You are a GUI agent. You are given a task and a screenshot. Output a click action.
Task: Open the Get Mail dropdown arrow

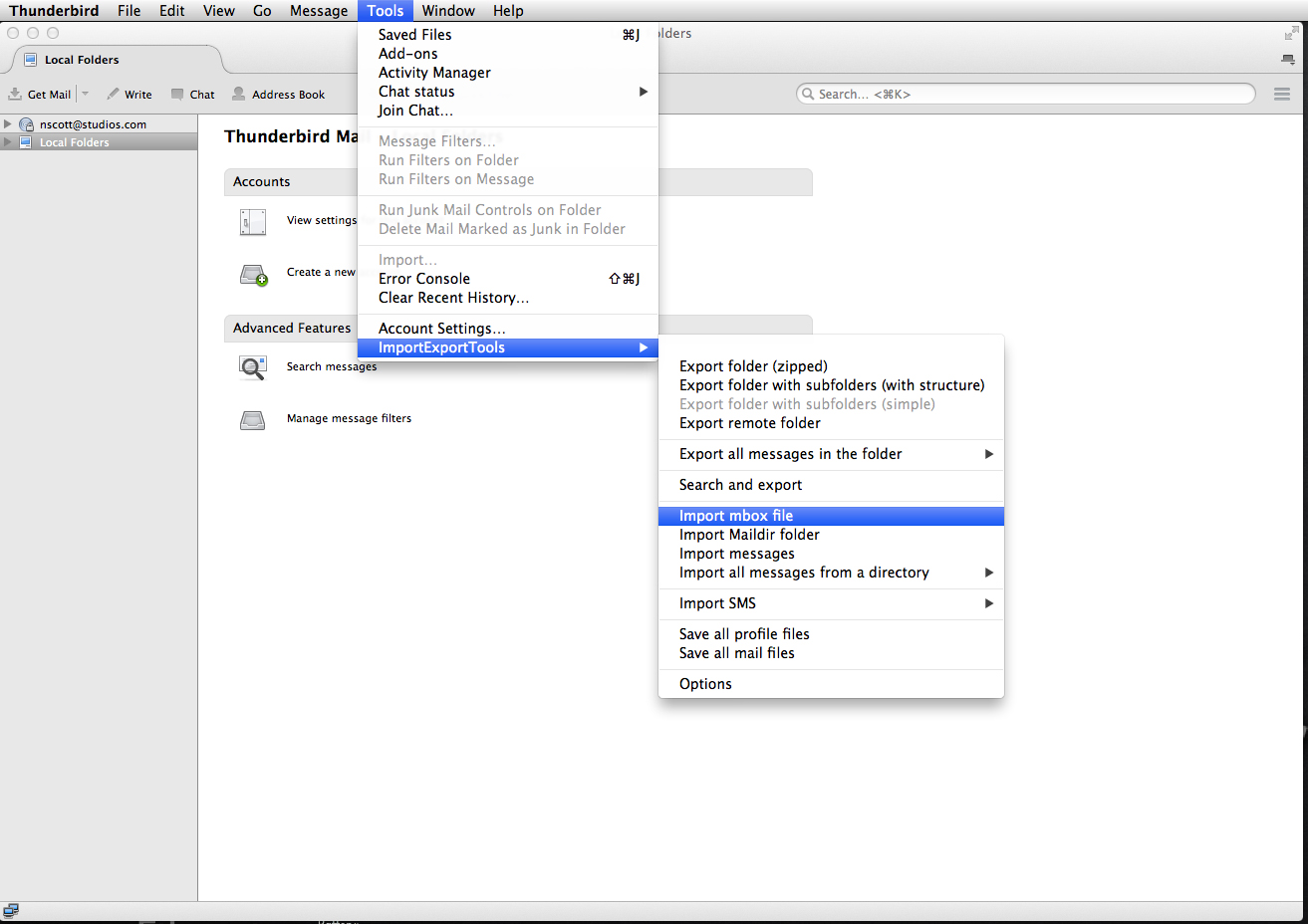pyautogui.click(x=85, y=94)
